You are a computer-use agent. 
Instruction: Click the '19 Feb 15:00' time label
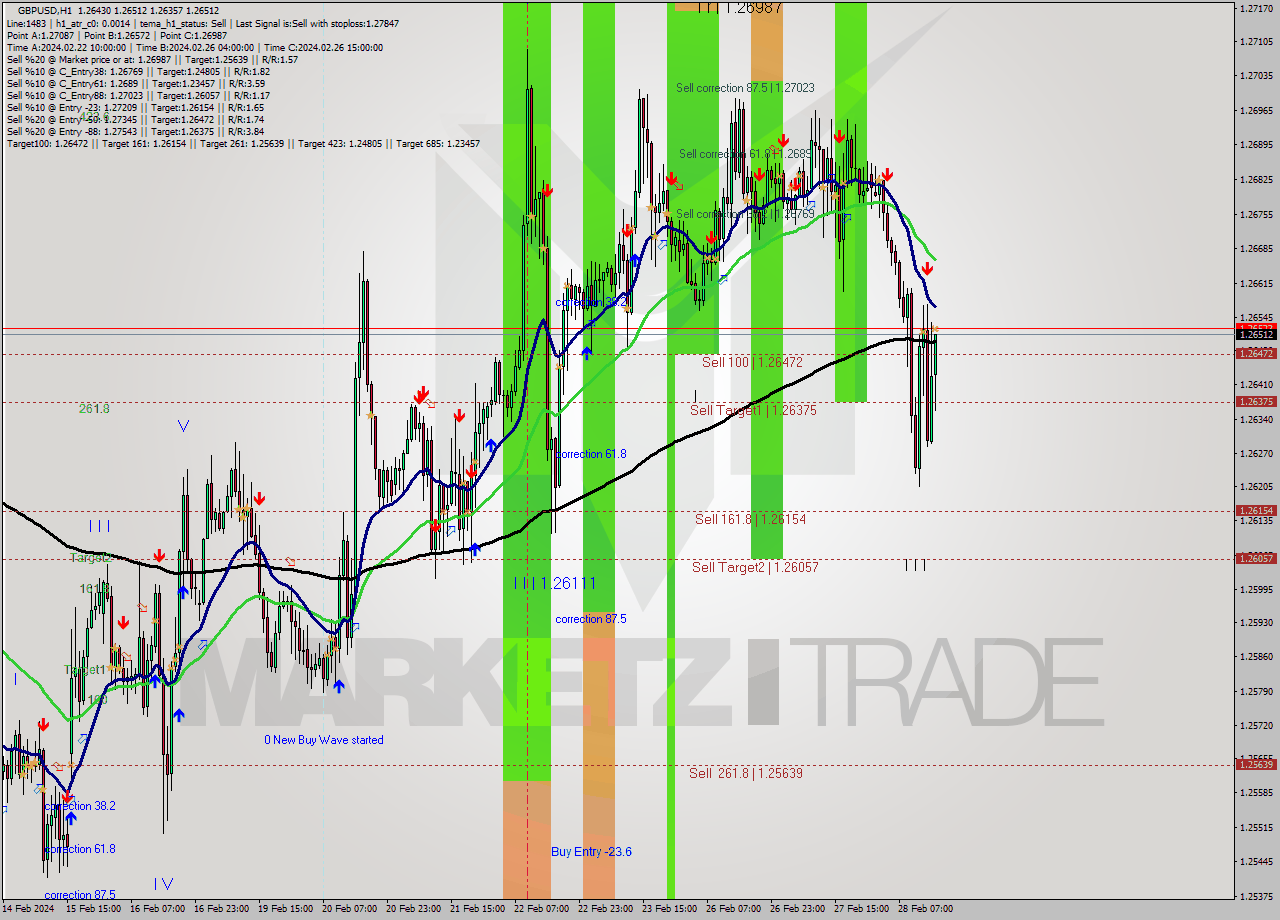(x=285, y=909)
